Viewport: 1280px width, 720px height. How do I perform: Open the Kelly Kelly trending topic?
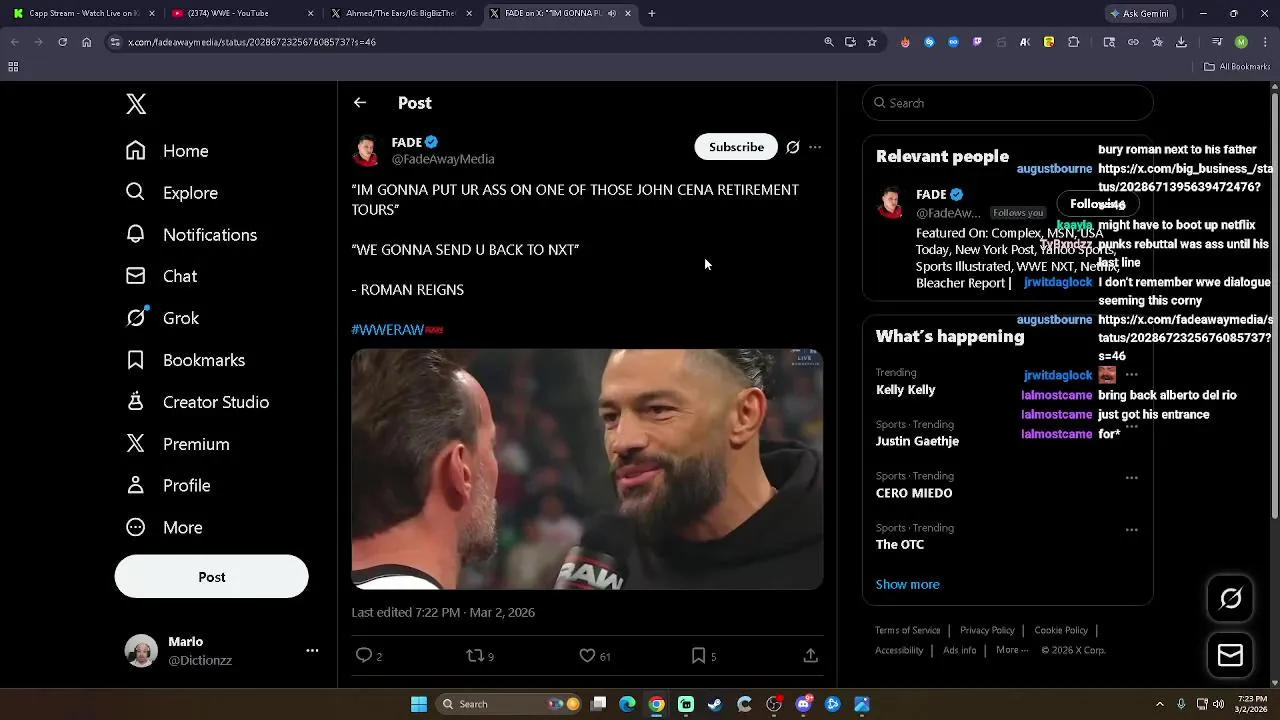pos(906,390)
